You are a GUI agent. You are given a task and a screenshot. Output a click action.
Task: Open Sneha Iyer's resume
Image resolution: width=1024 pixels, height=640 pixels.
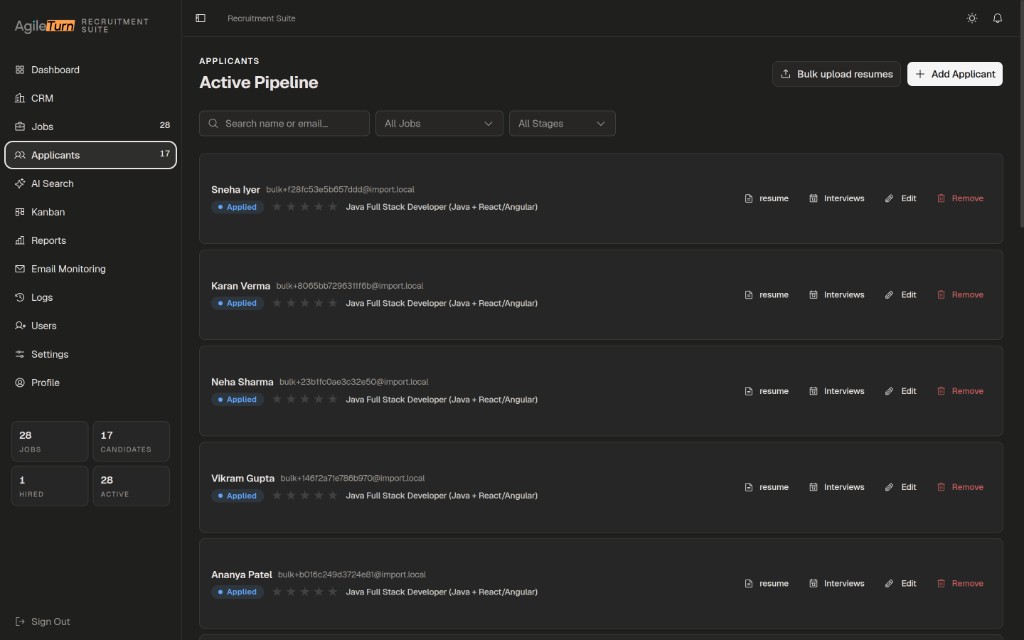tap(767, 199)
